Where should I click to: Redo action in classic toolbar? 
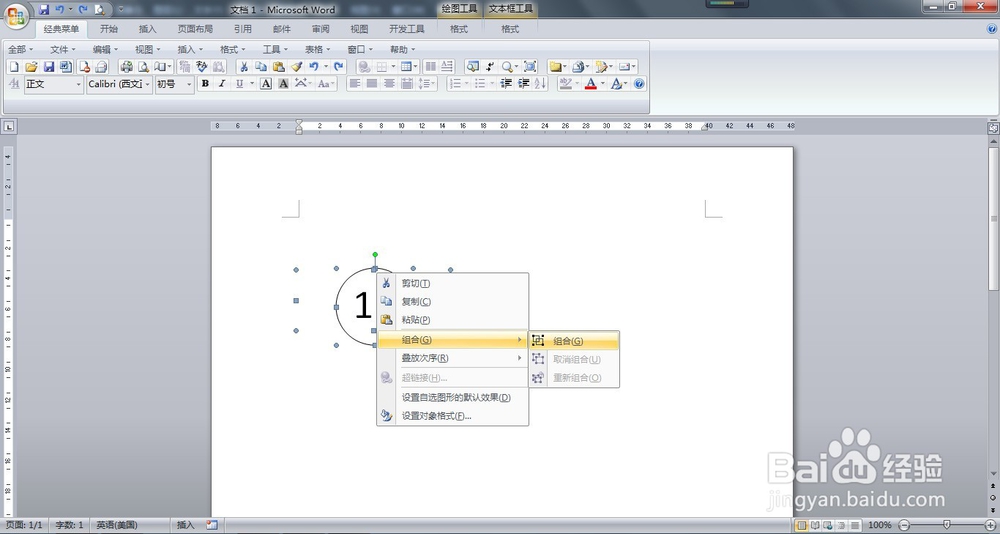tap(339, 66)
